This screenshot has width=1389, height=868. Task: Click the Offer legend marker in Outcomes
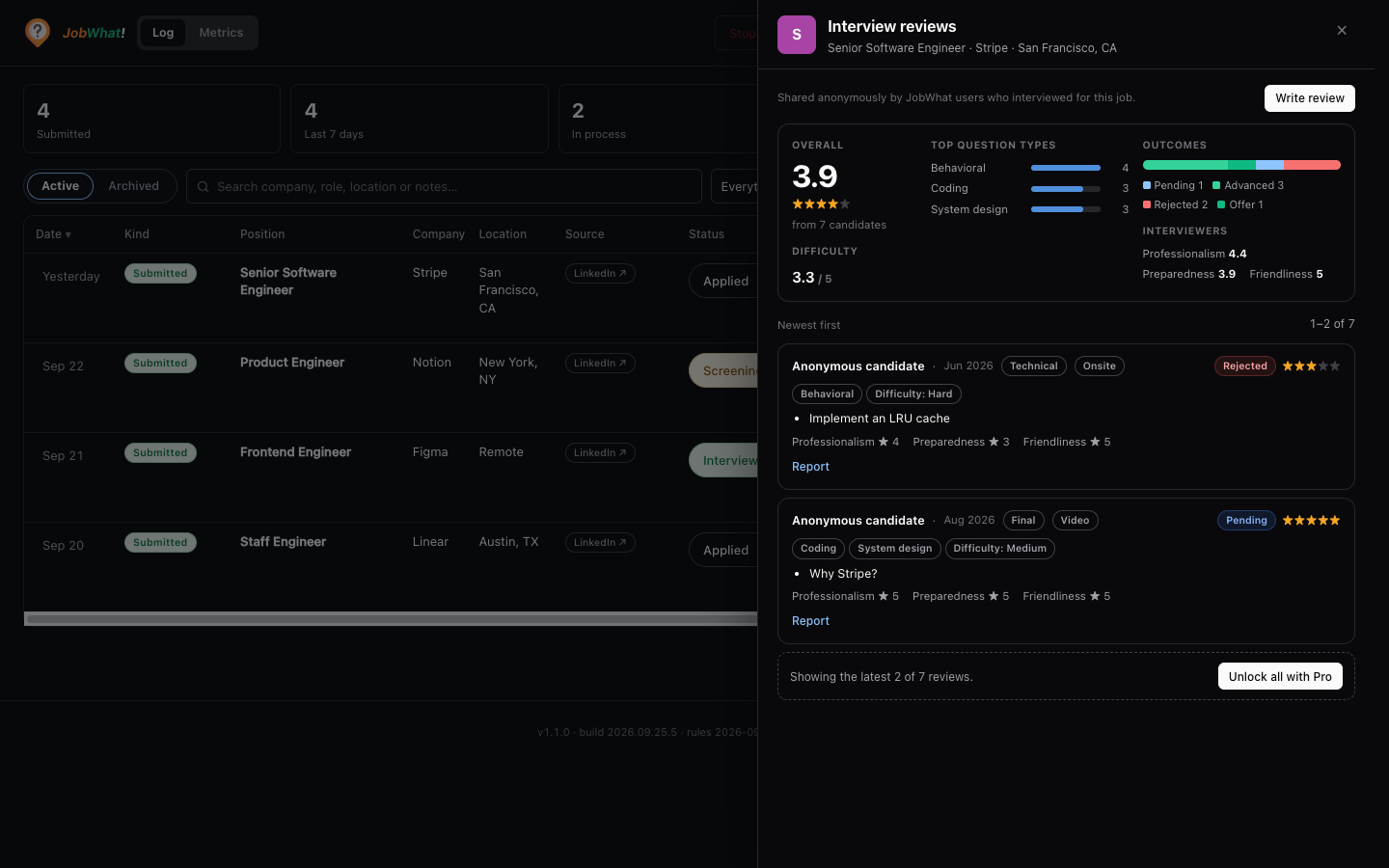1221,204
